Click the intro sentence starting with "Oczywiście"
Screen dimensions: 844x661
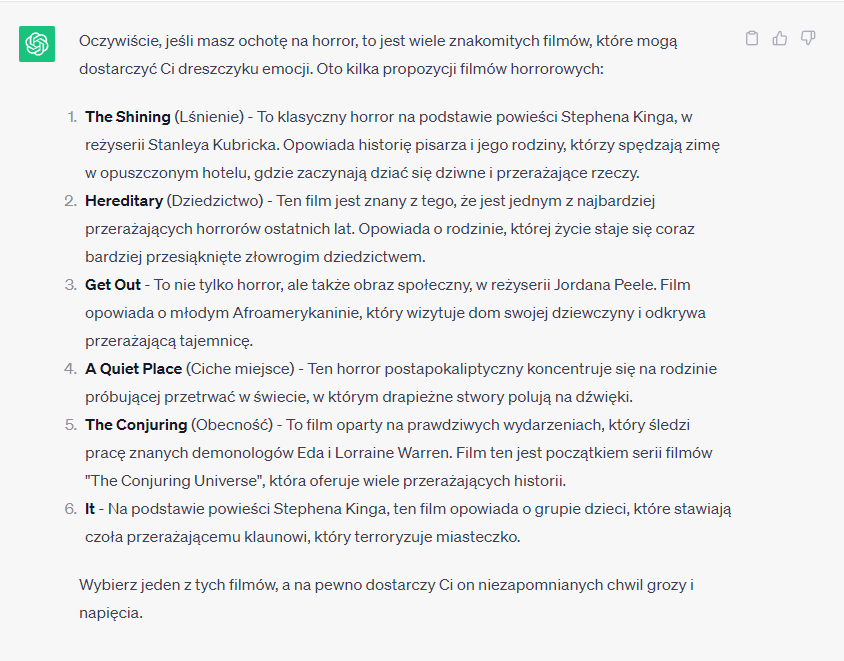coord(378,42)
